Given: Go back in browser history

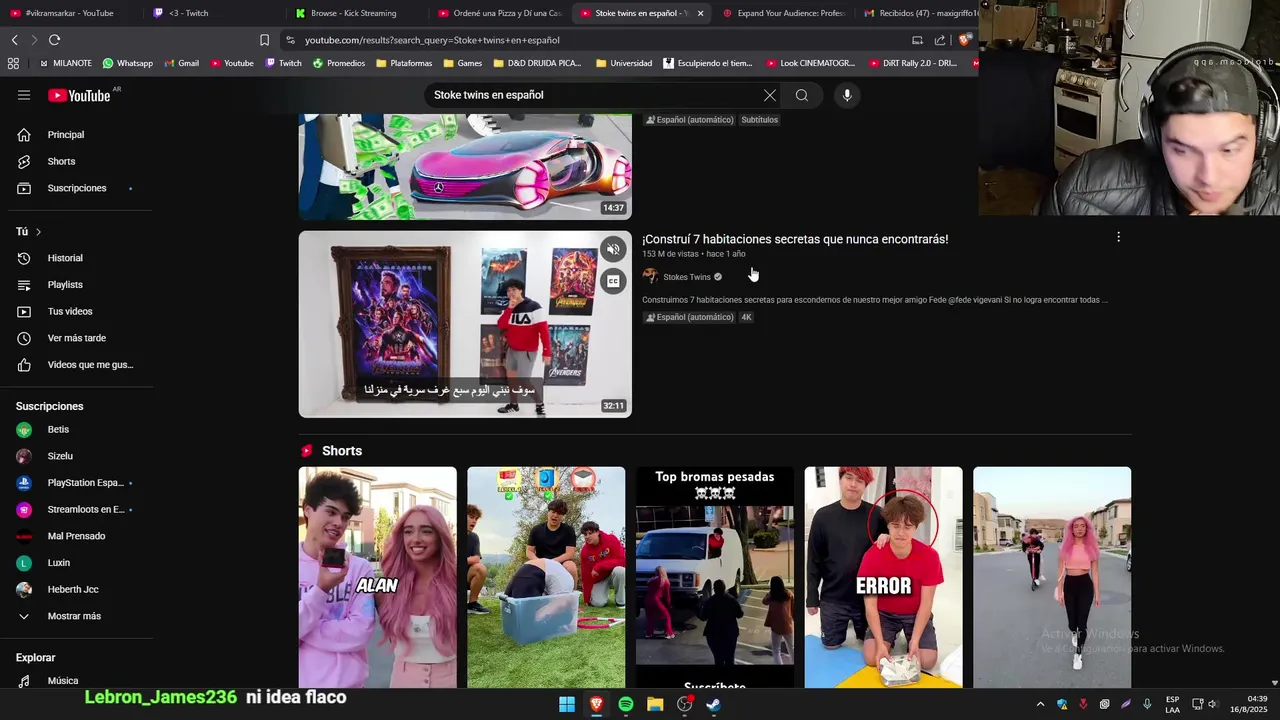Looking at the screenshot, I should (14, 40).
